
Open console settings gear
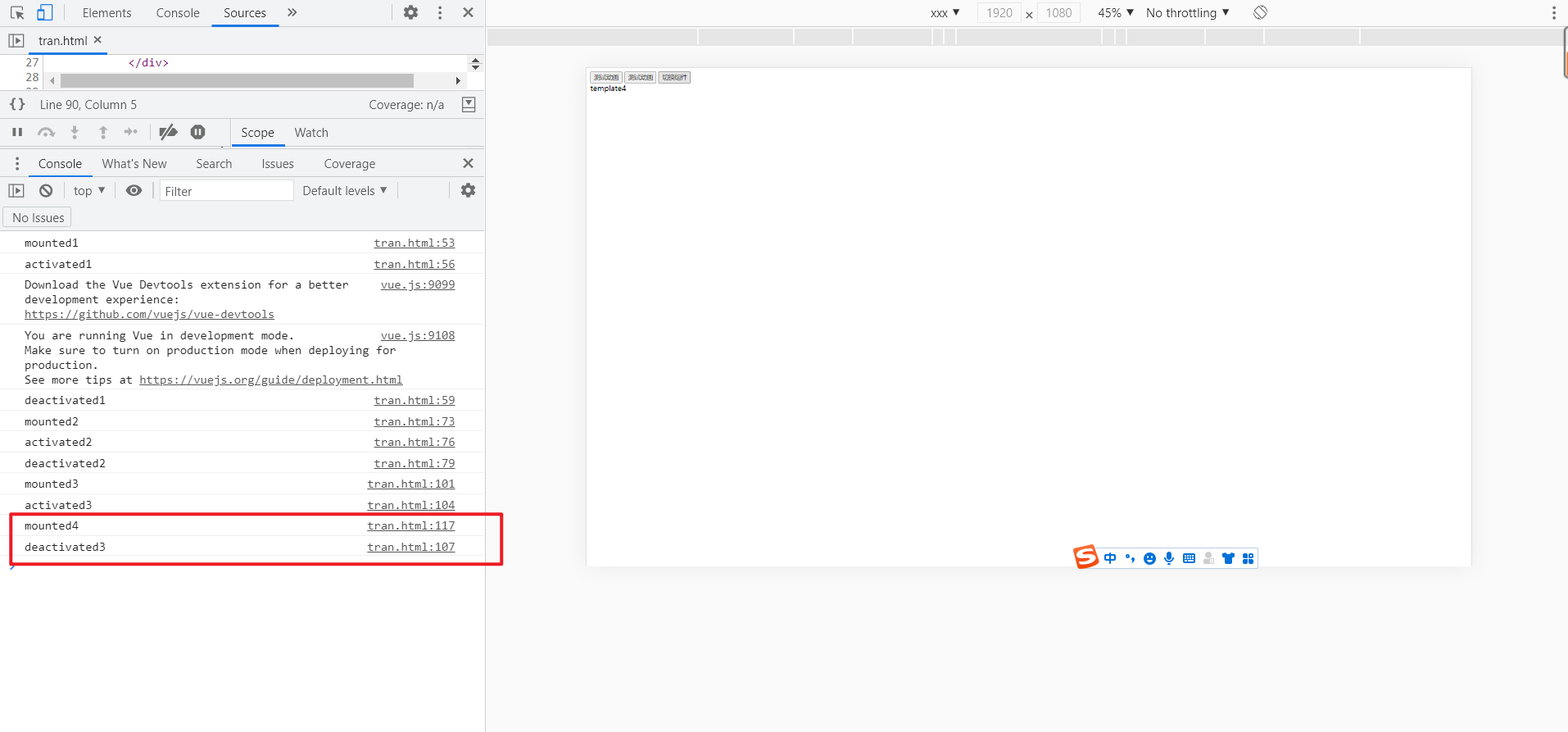coord(469,190)
